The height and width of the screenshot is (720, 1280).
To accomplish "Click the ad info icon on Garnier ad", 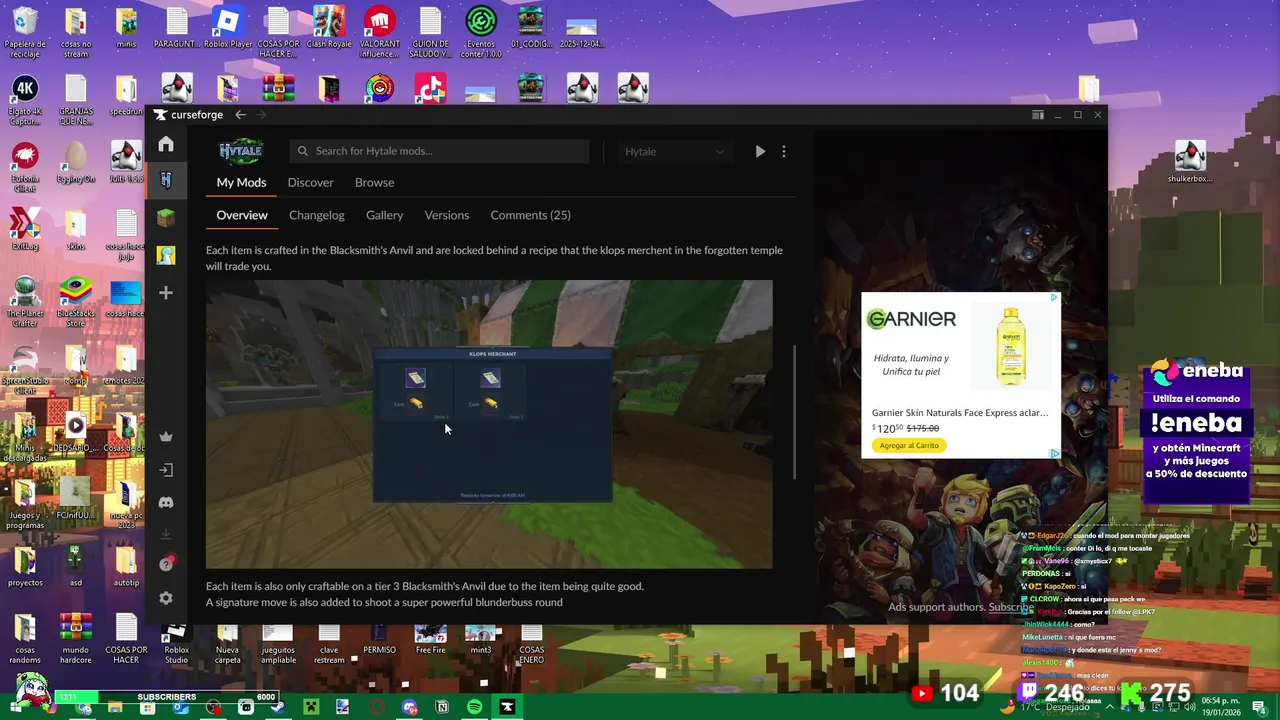I will (1054, 298).
